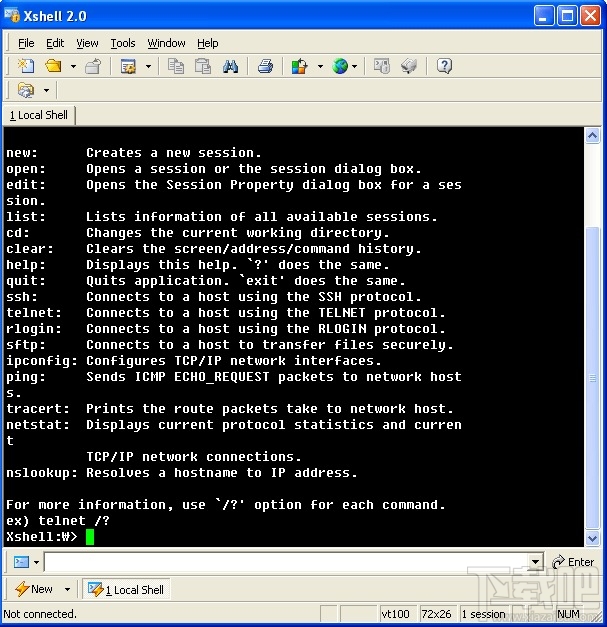This screenshot has height=627, width=607.
Task: Click the Disconnect toolbar icon
Action: point(93,66)
